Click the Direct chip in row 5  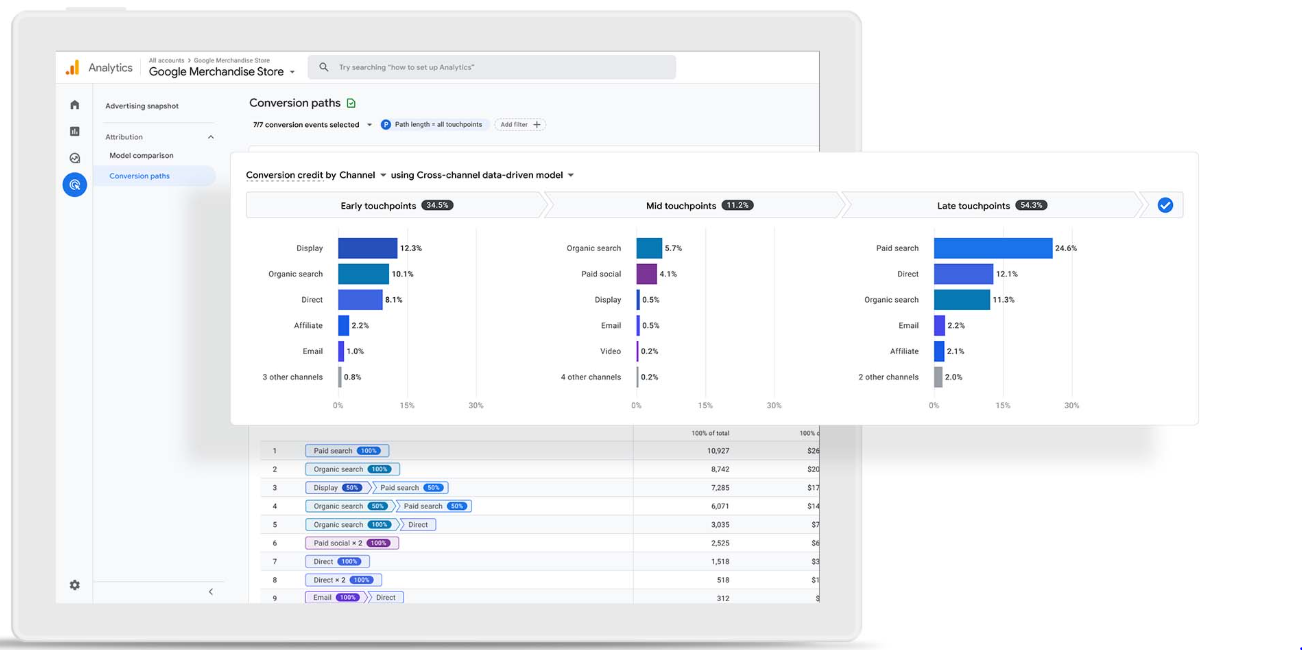tap(418, 525)
